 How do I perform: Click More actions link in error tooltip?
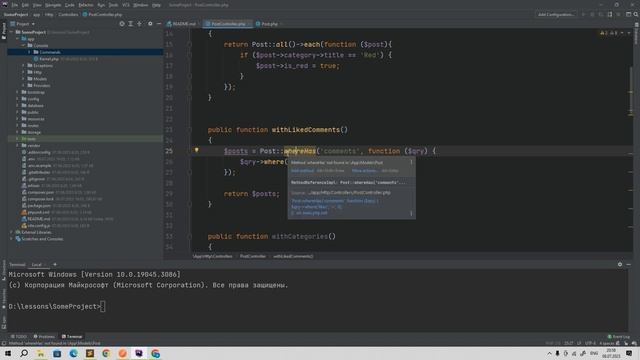click(x=364, y=171)
